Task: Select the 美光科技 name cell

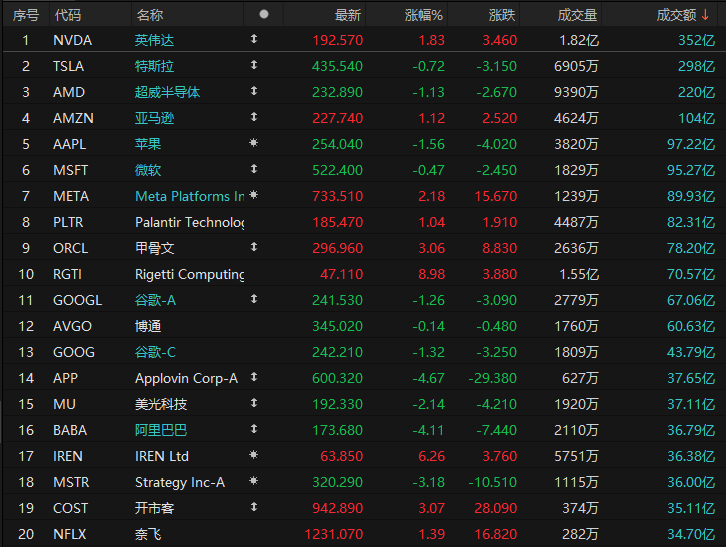Action: click(x=161, y=404)
